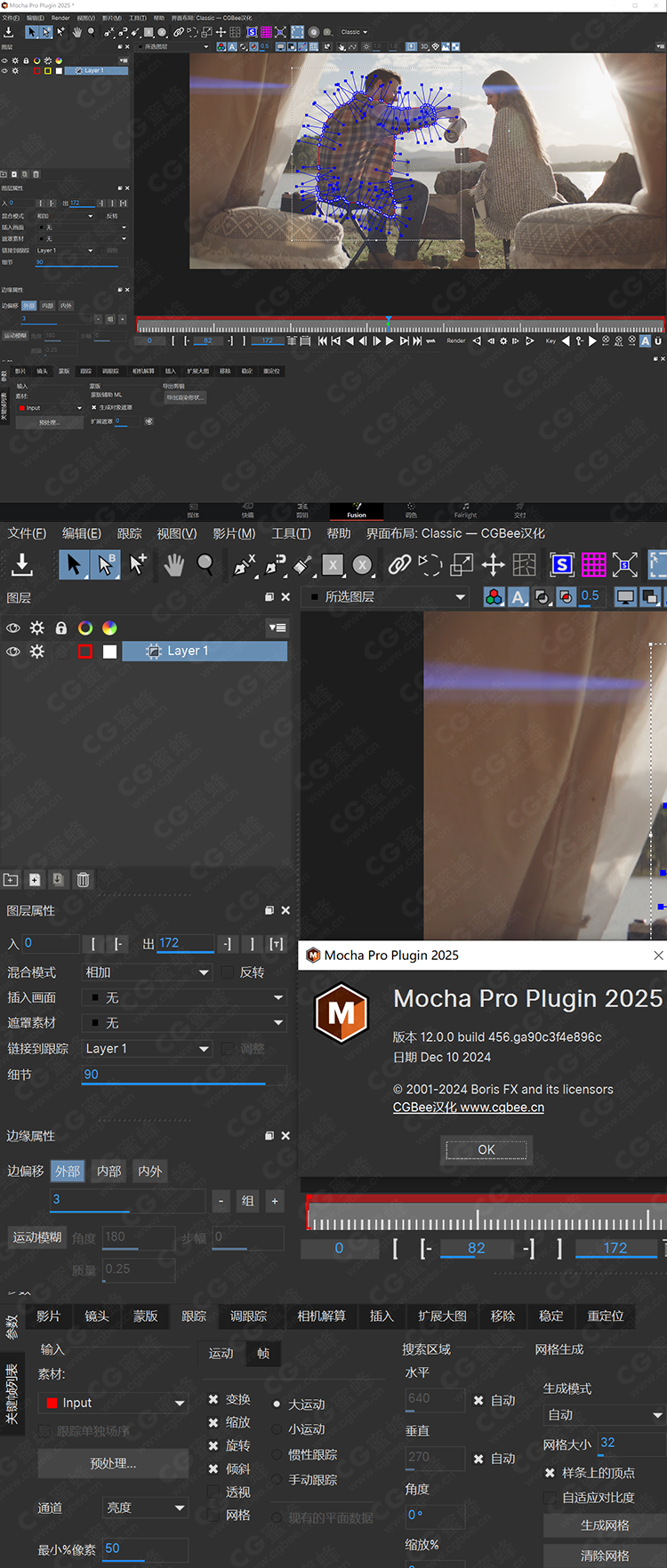The image size is (667, 1568).
Task: Switch to the 稳定 tab
Action: pyautogui.click(x=551, y=1316)
